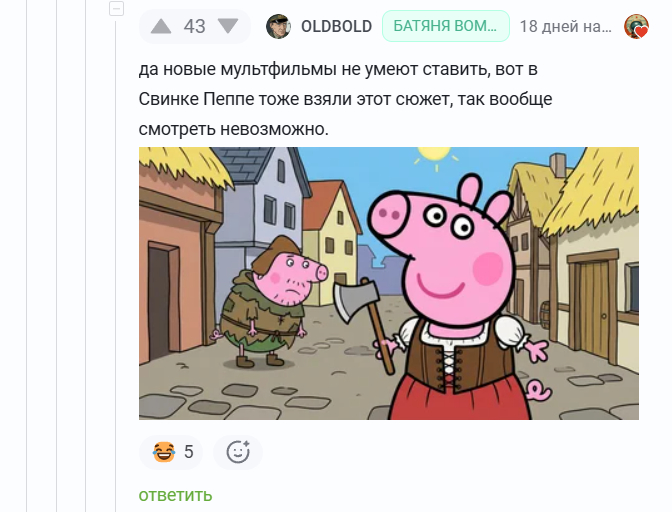Open the '18 дней на...' timestamp link
Screen dimensions: 672x512
566,26
